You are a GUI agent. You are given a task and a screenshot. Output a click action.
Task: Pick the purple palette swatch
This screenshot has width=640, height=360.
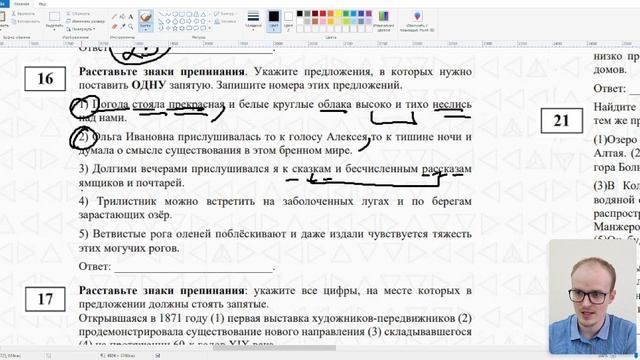pyautogui.click(x=369, y=13)
